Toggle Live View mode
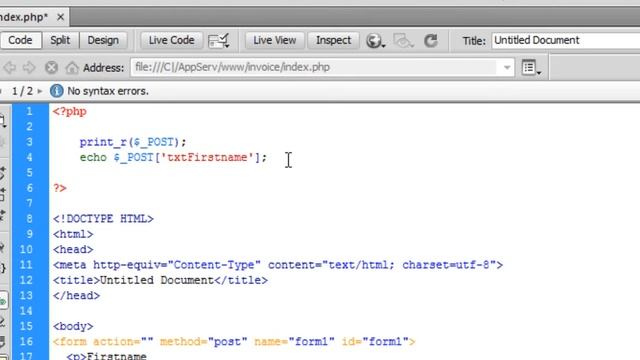 pos(275,40)
